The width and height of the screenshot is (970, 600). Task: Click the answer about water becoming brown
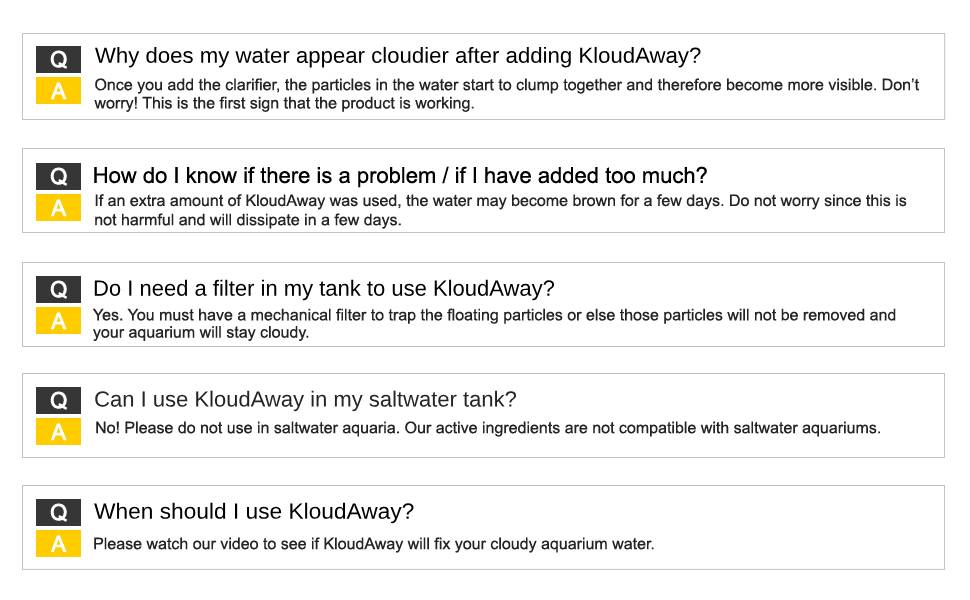coord(500,210)
